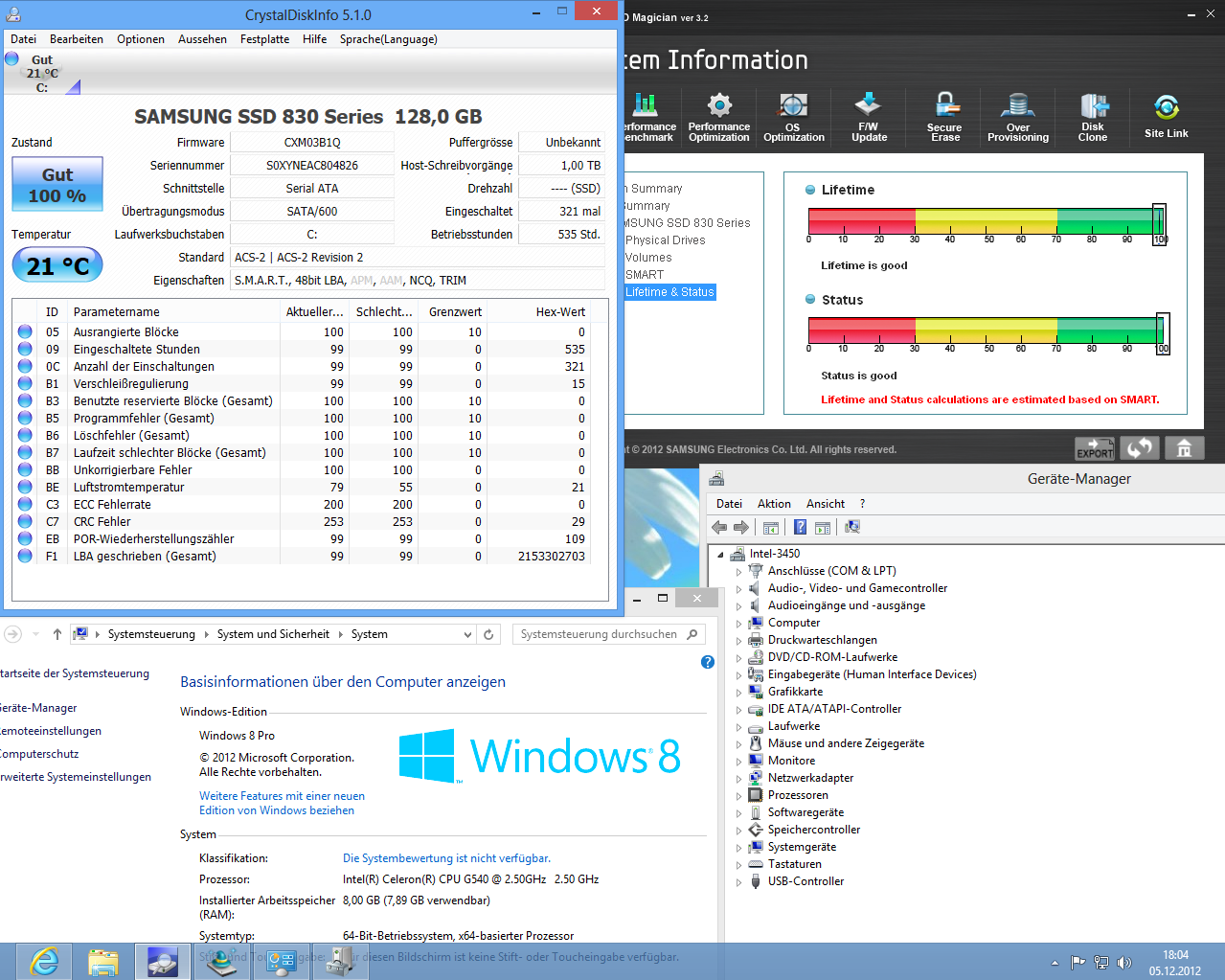The height and width of the screenshot is (980, 1225).
Task: Open the Festplatte menu in CrystalDiskInfo
Action: click(264, 39)
